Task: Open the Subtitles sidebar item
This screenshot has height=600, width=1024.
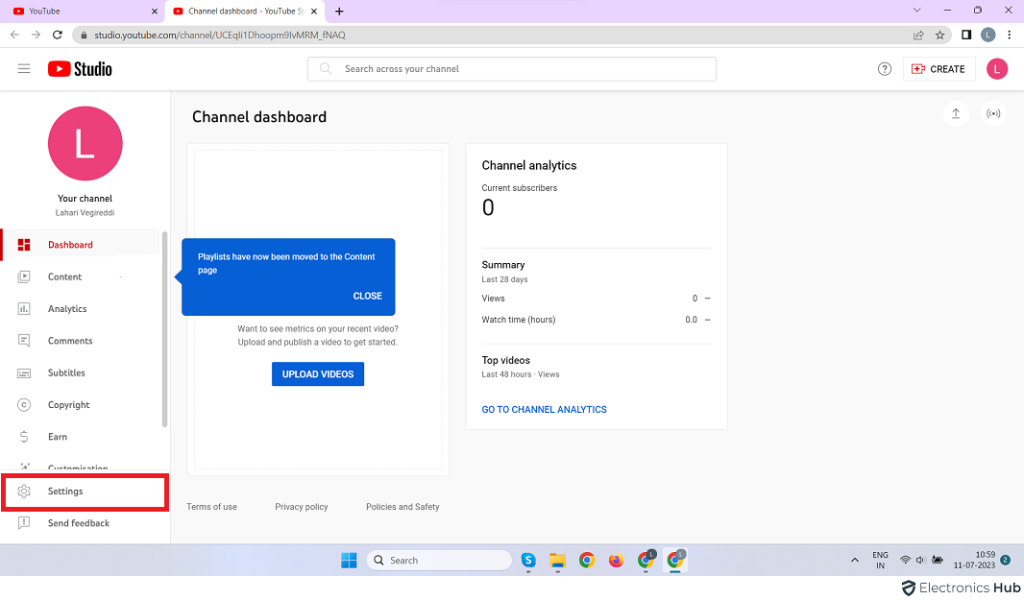Action: coord(66,373)
